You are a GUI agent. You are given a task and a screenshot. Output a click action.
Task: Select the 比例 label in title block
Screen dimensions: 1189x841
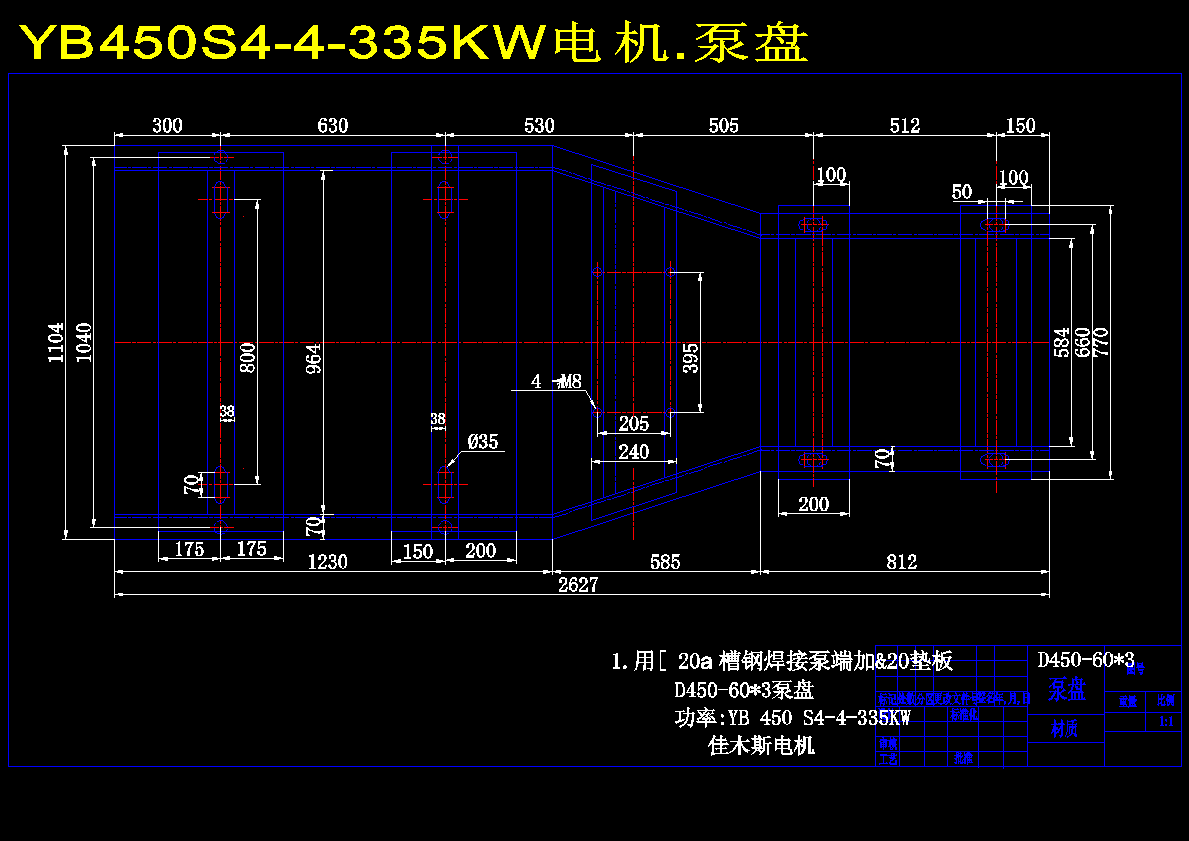(x=1166, y=701)
